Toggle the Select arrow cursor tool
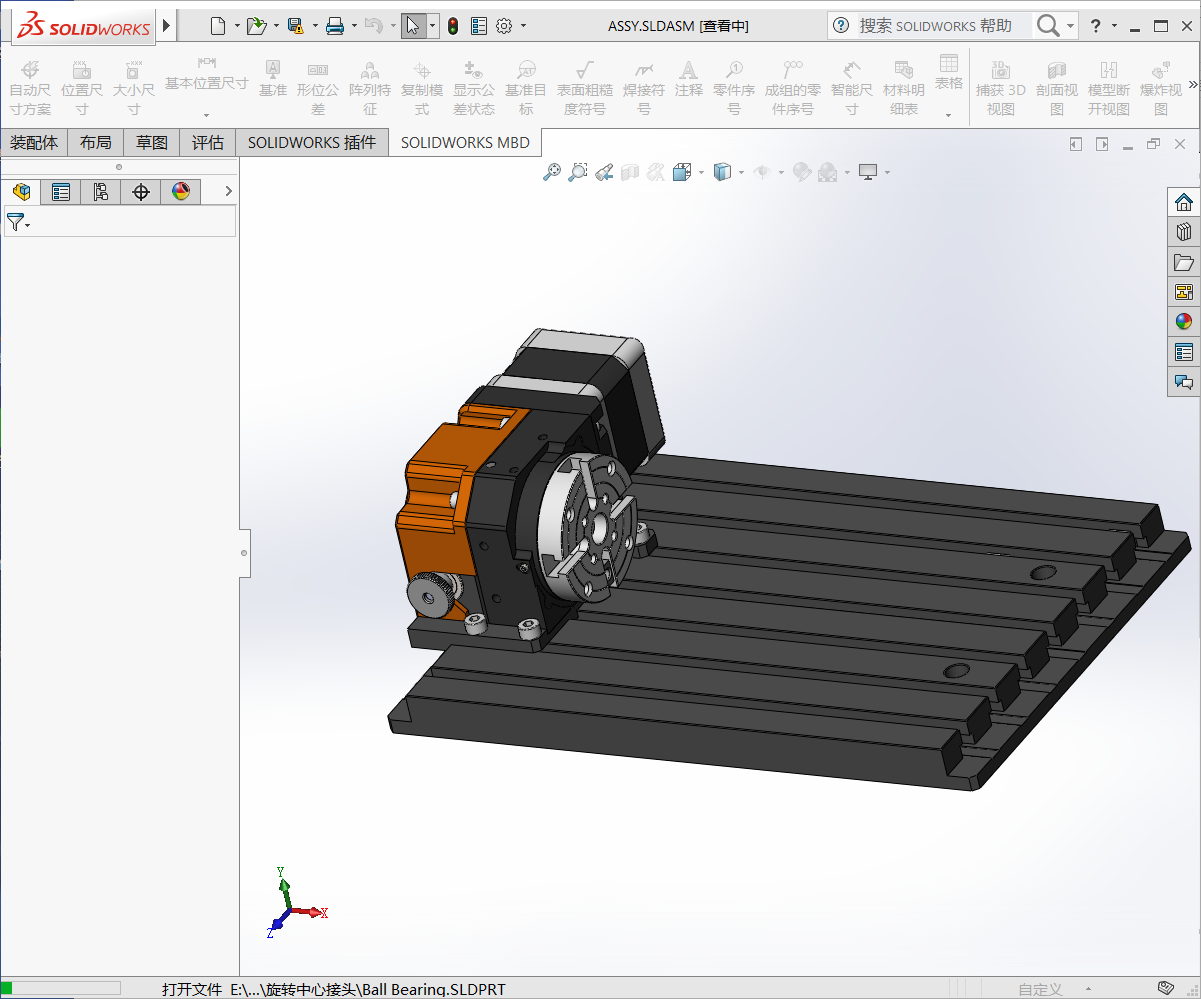Screen dimensions: 1201x999 (x=412, y=26)
